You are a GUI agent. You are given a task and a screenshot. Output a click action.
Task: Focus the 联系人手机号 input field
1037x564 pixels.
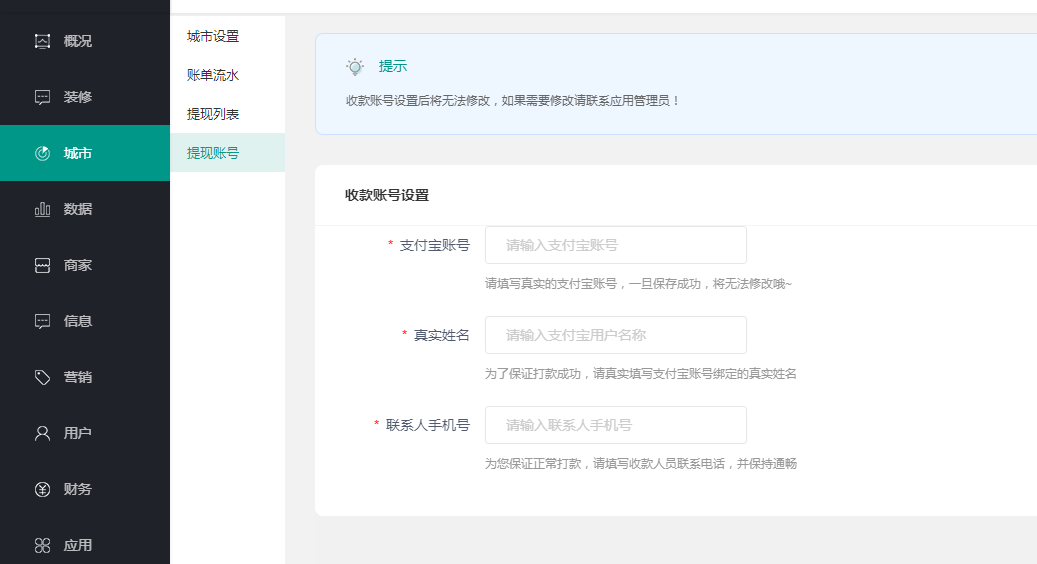click(615, 425)
